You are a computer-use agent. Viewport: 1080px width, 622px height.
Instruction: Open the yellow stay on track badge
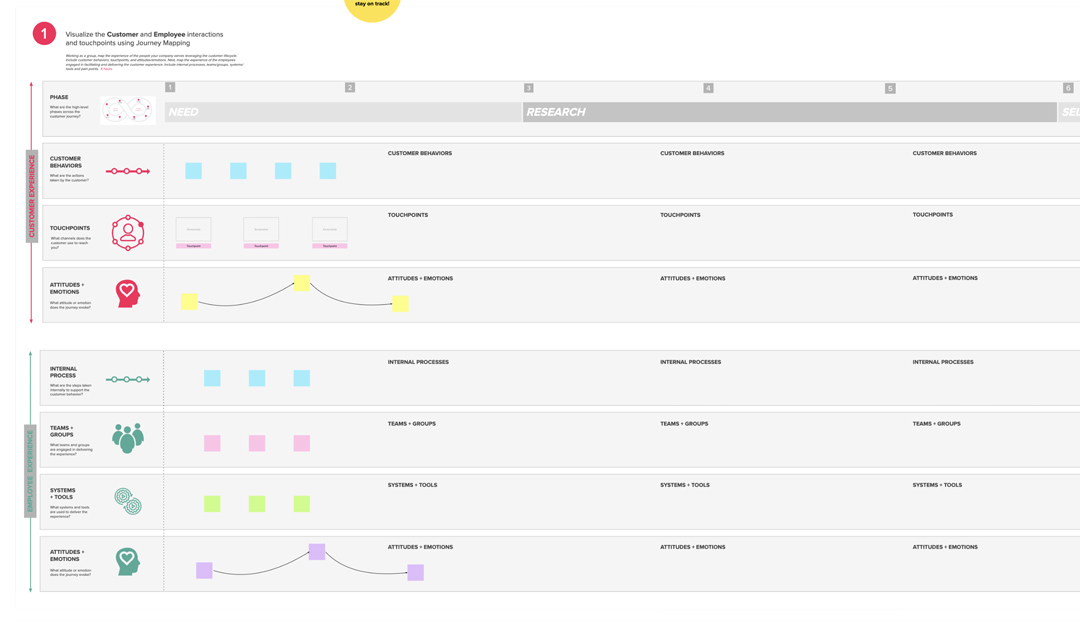pos(372,8)
